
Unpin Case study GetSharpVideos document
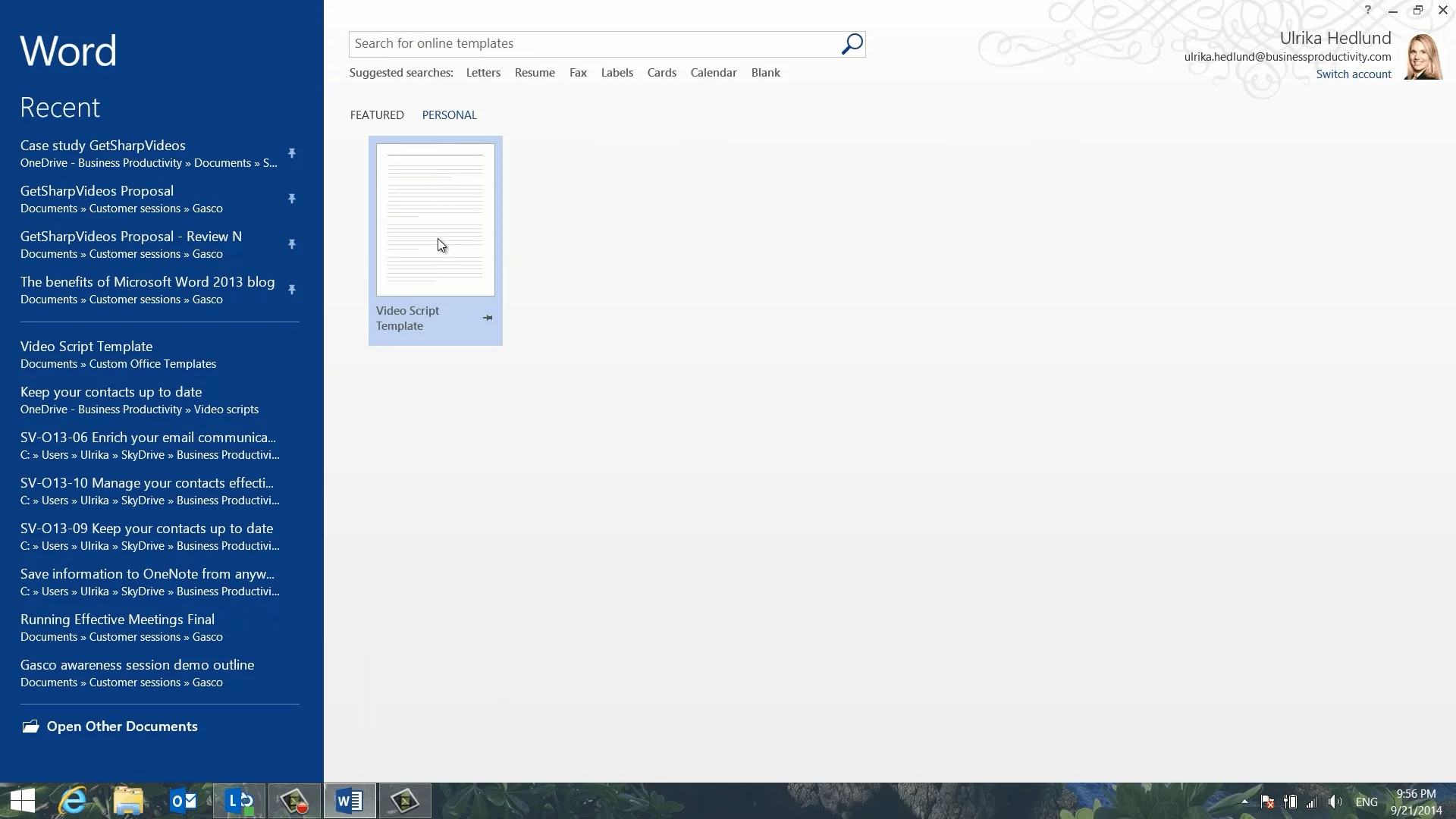pyautogui.click(x=292, y=153)
